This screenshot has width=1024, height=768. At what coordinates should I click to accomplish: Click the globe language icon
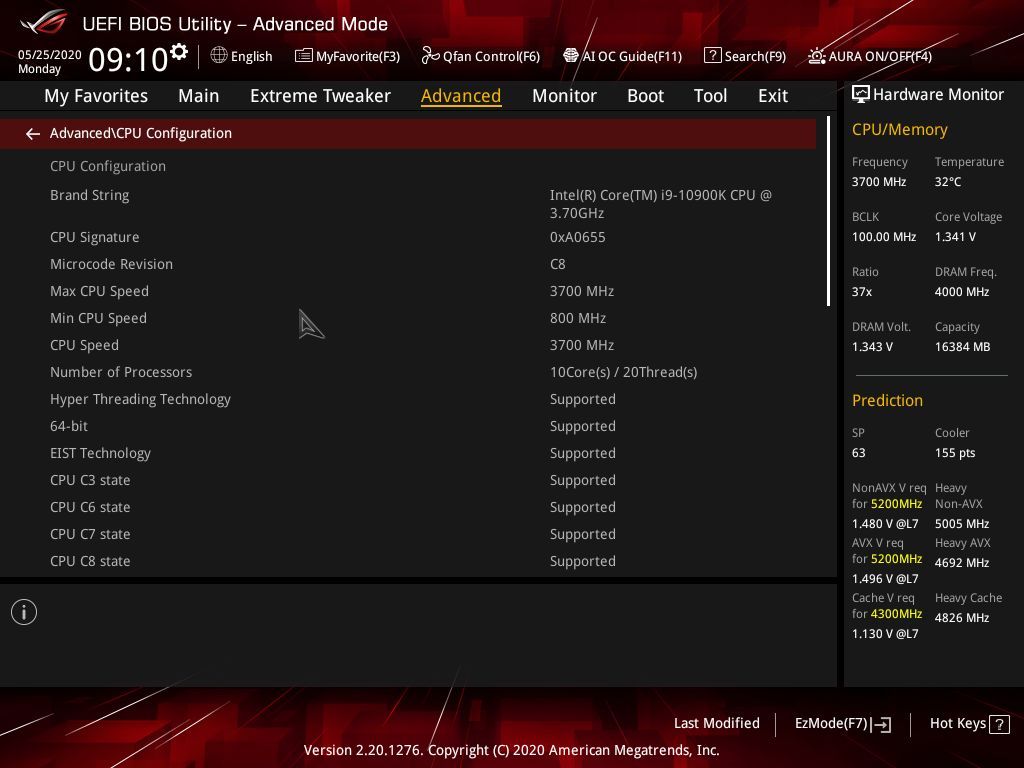[219, 56]
